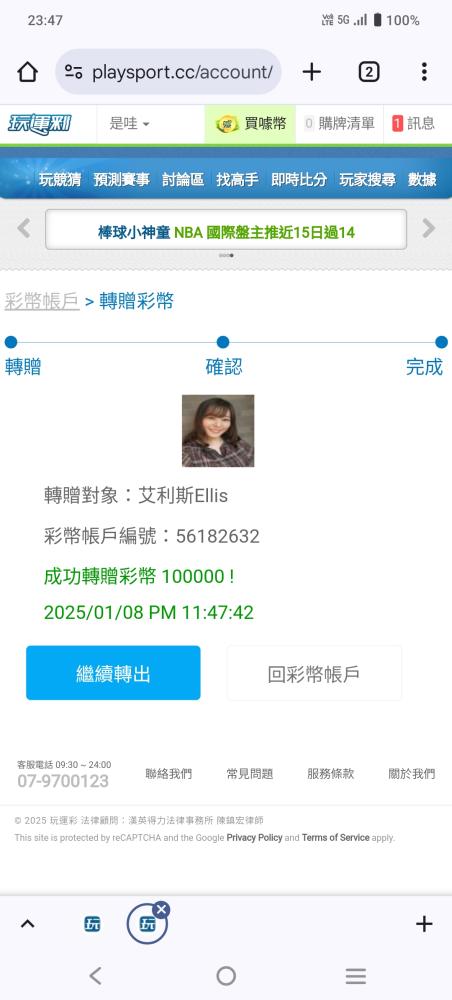Tap Android back navigation button

(96, 975)
